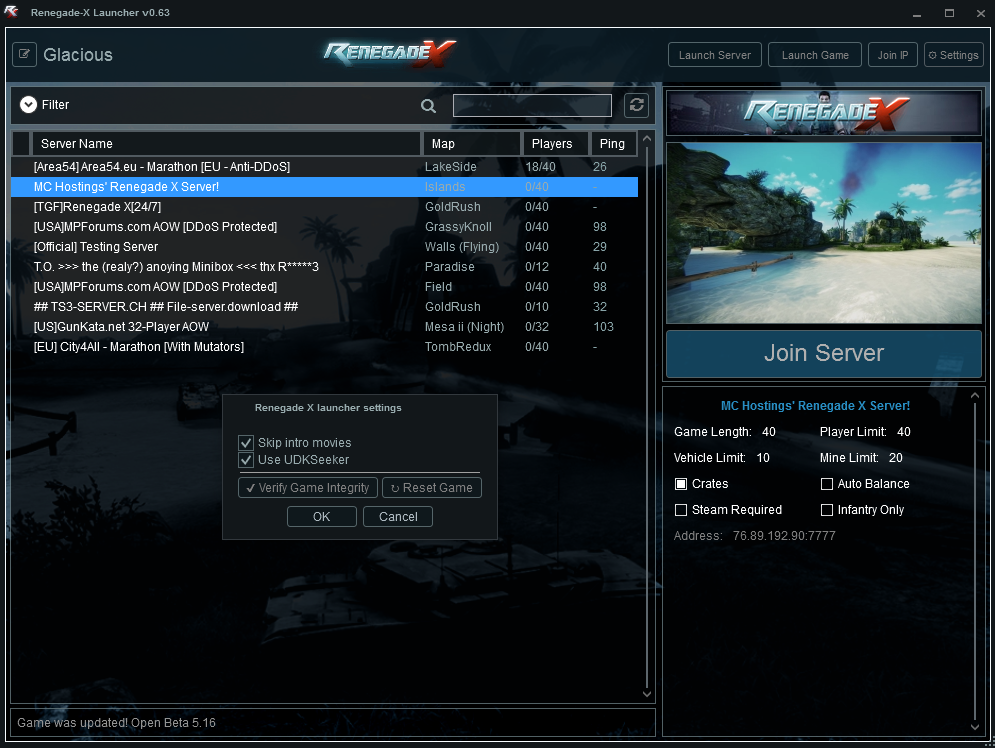Click the LakeSide map cell

(x=451, y=167)
